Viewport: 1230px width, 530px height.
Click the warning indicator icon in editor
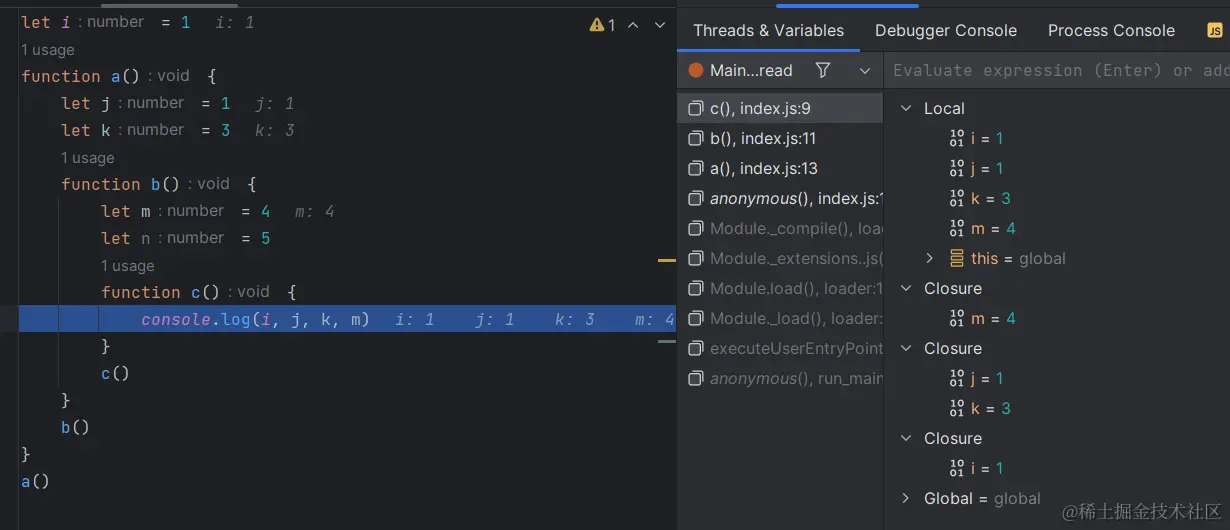point(597,25)
